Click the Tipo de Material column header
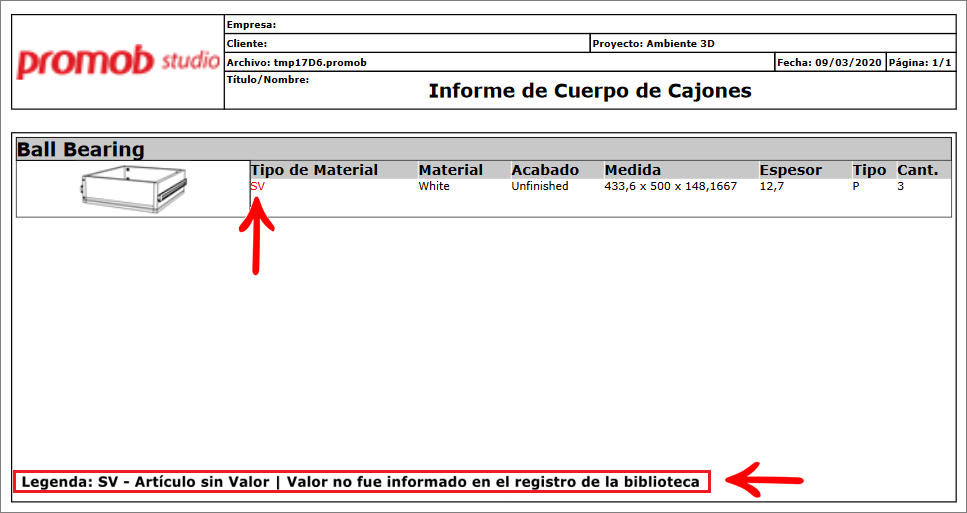Image resolution: width=967 pixels, height=513 pixels. [314, 170]
